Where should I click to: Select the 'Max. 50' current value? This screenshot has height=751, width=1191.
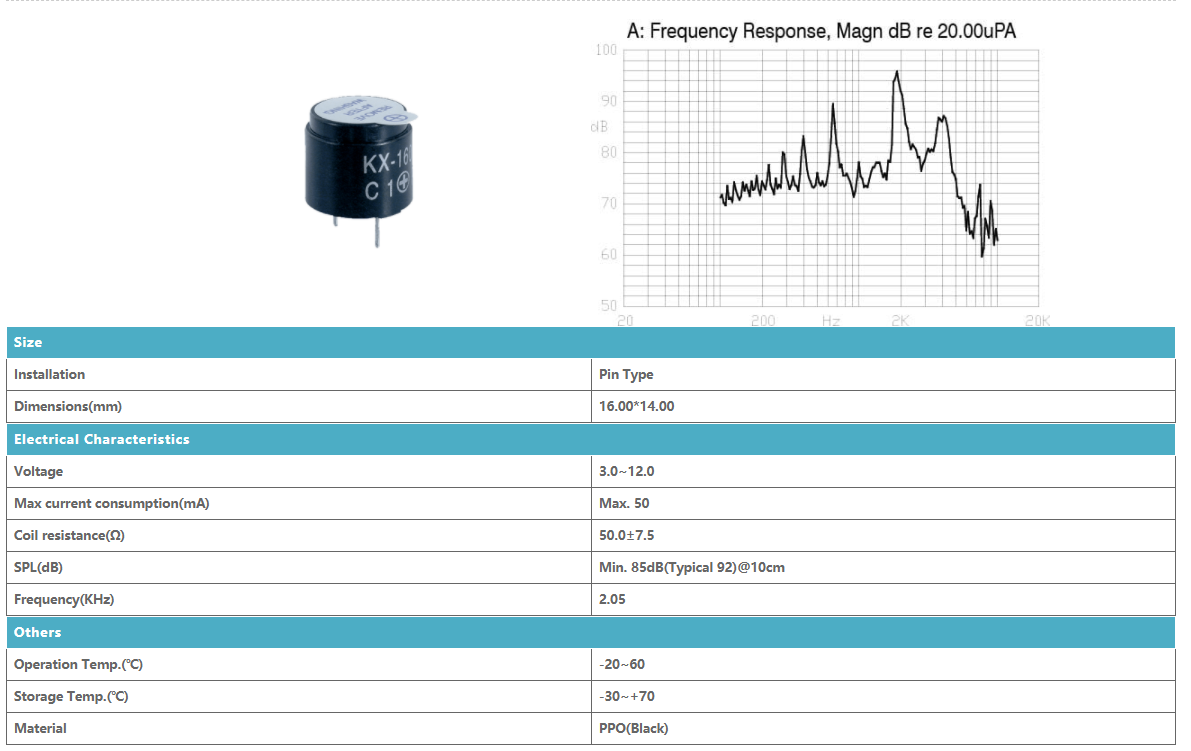pyautogui.click(x=624, y=503)
